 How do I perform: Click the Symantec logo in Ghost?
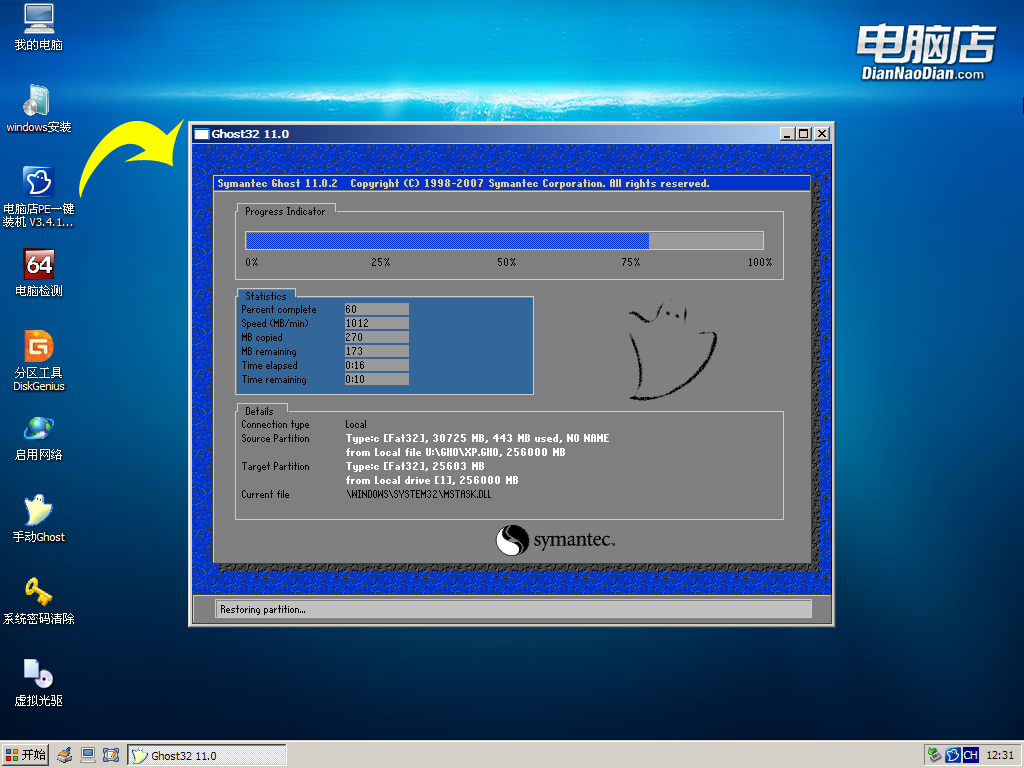[x=555, y=541]
